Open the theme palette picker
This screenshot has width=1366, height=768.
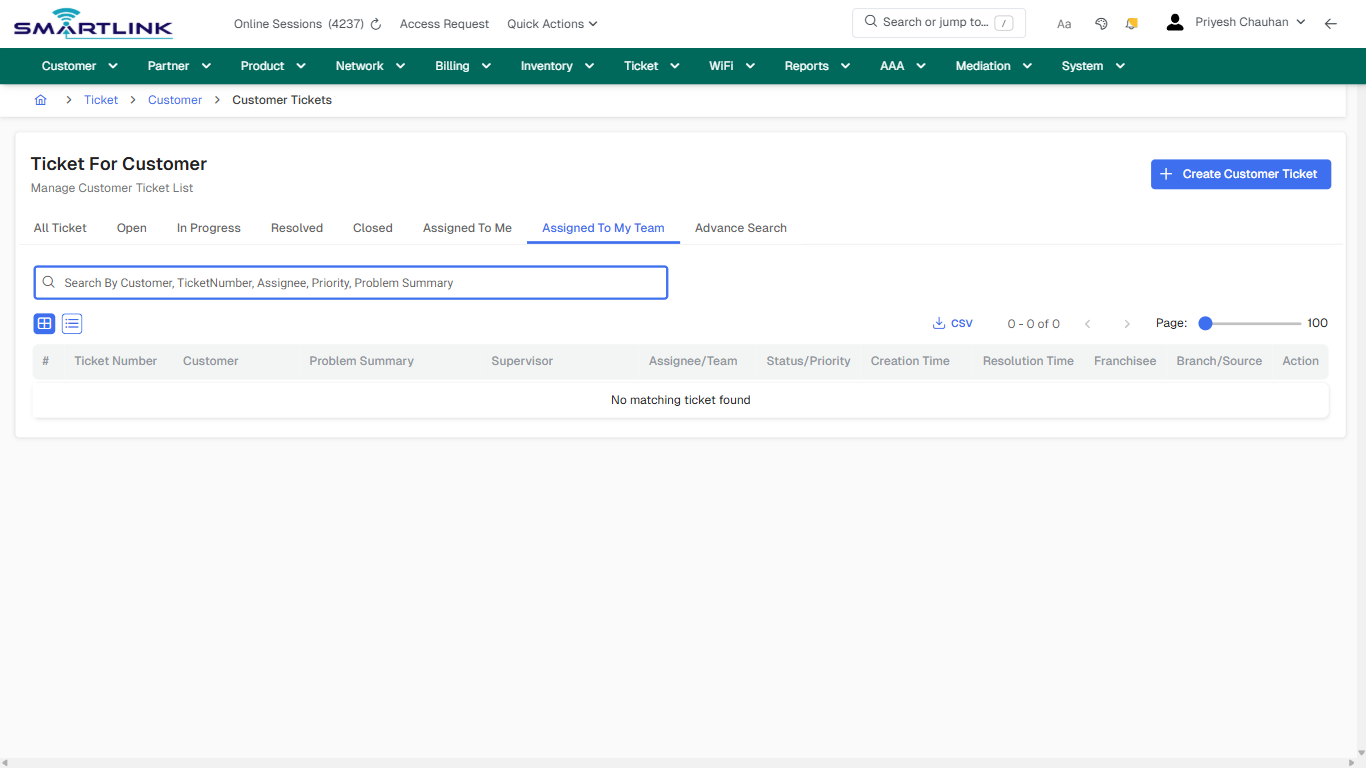[x=1101, y=23]
